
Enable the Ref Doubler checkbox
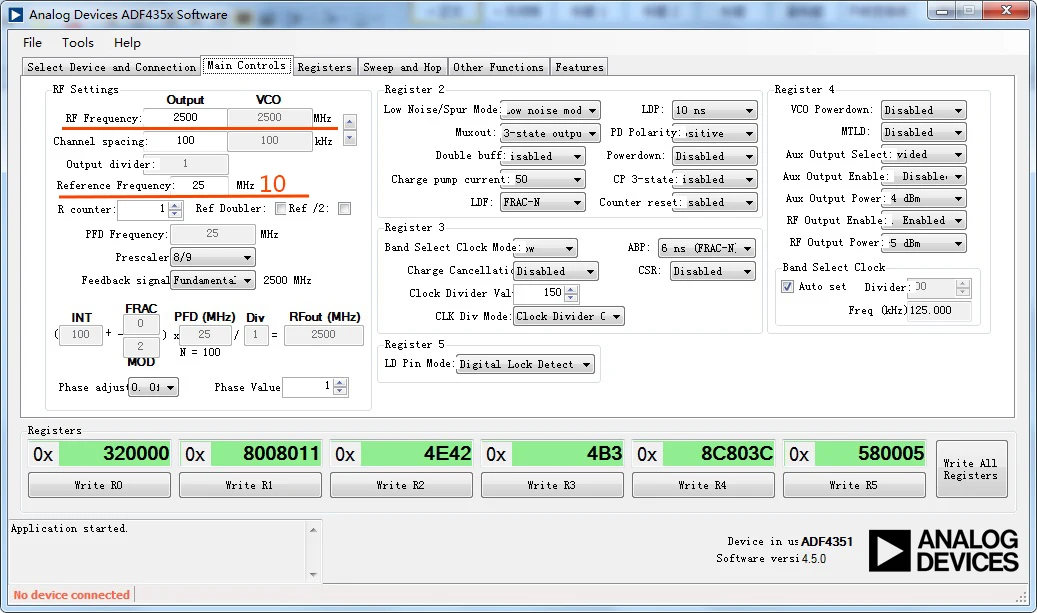click(280, 209)
